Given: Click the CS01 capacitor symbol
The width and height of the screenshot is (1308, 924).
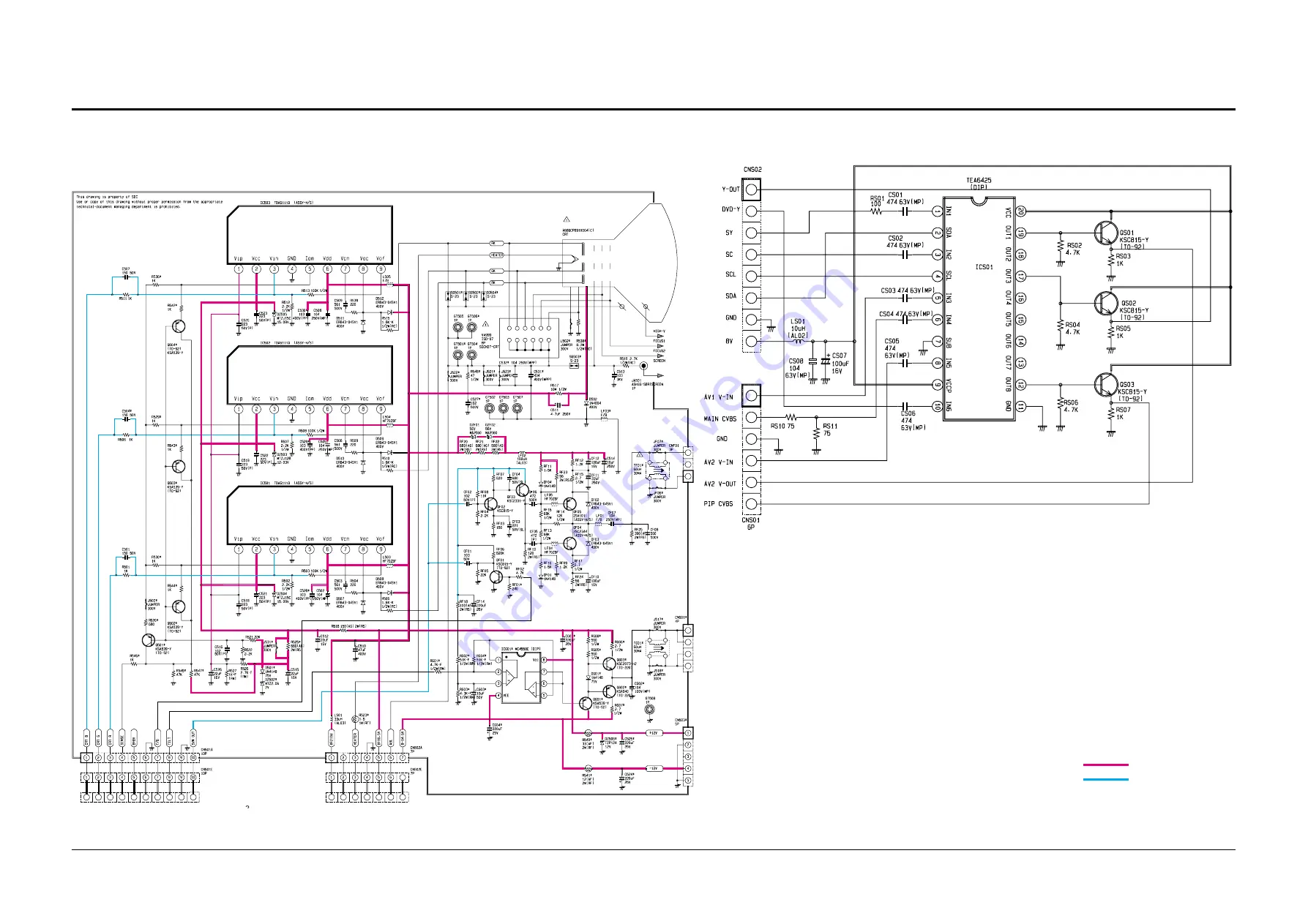Looking at the screenshot, I should point(905,211).
